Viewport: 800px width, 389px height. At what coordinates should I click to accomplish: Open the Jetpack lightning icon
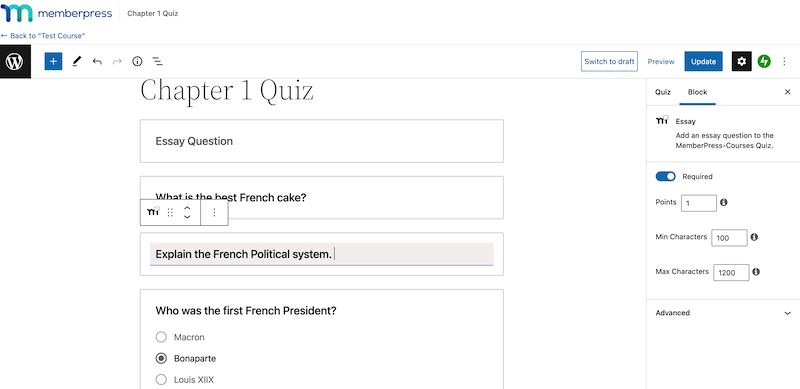tap(764, 61)
